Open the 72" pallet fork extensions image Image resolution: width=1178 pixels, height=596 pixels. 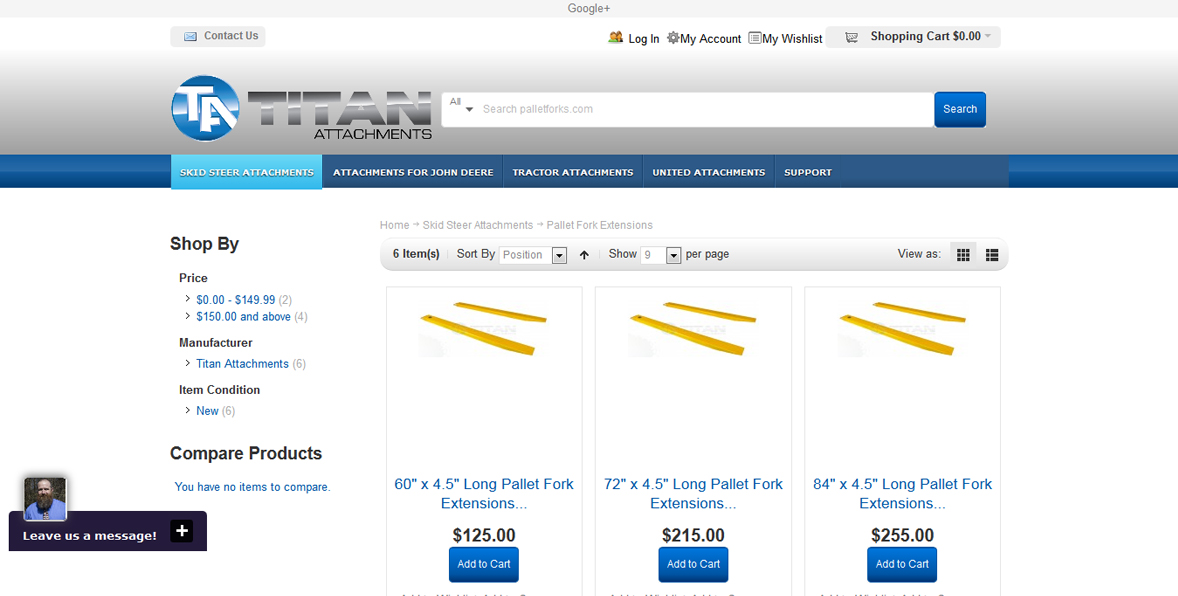[693, 329]
